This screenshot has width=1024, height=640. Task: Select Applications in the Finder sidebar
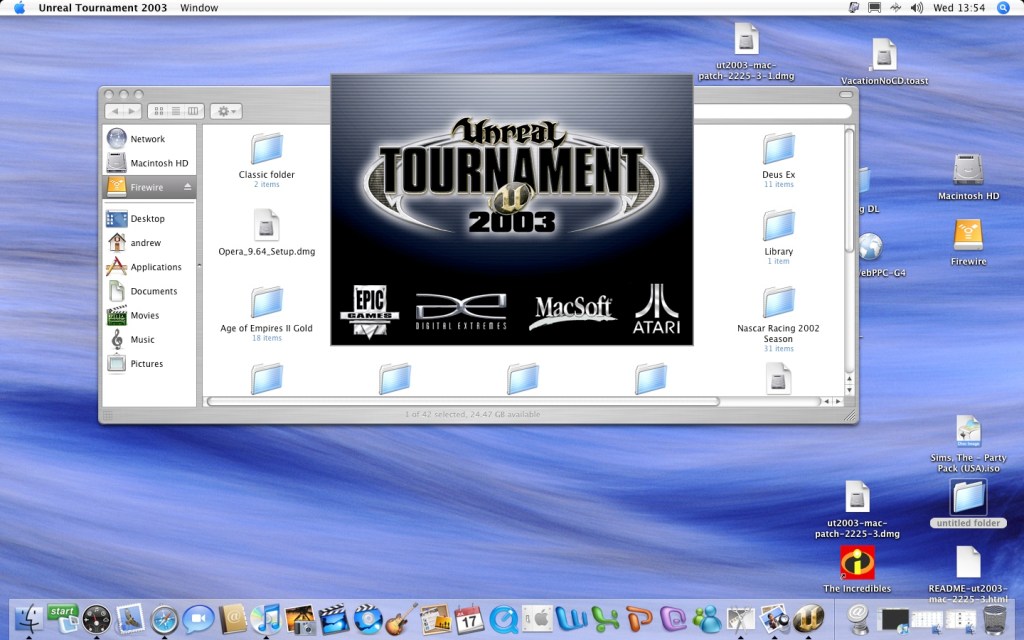coord(155,267)
